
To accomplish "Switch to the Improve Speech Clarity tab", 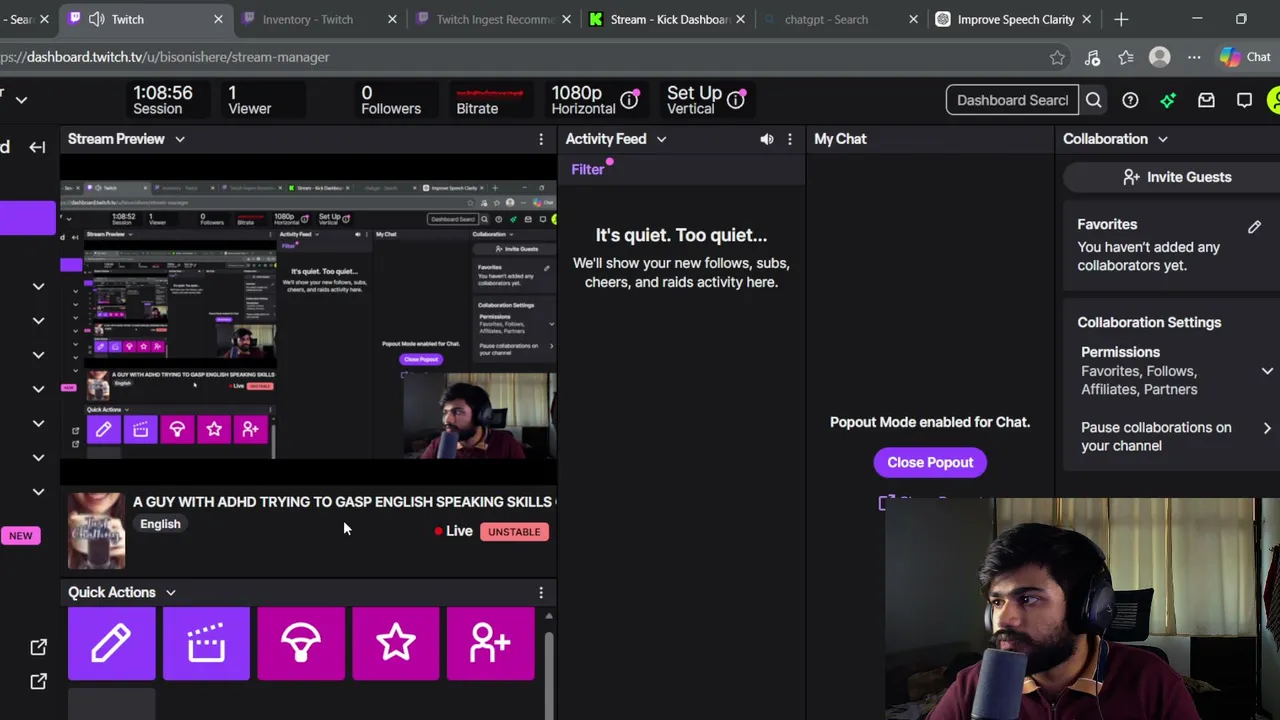I will pyautogui.click(x=1016, y=19).
